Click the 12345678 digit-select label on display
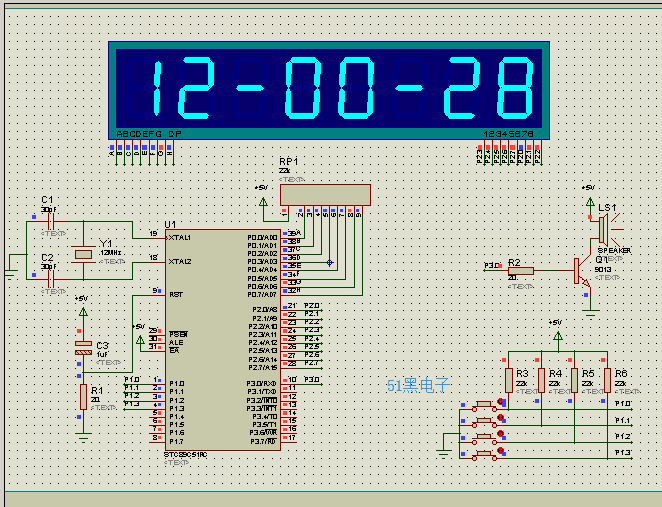662x507 pixels. tap(508, 134)
